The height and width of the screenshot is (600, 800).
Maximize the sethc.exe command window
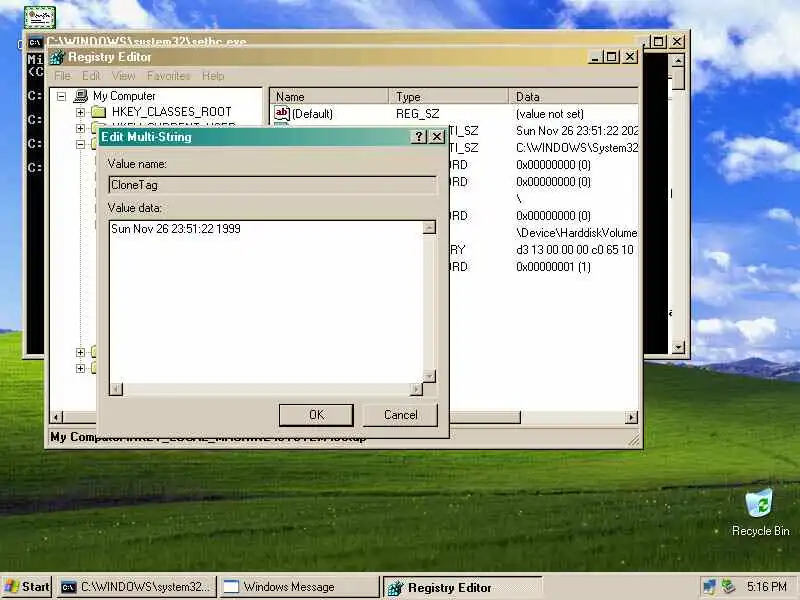click(x=658, y=41)
